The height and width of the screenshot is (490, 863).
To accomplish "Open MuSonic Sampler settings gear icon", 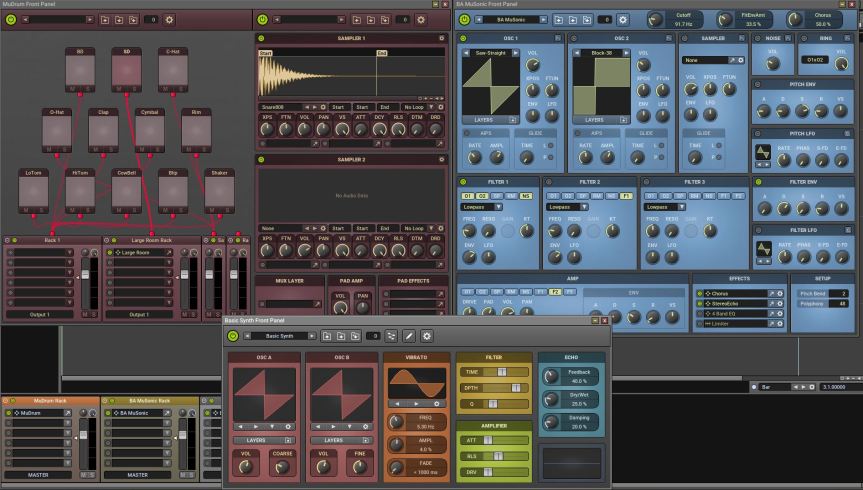I will (x=741, y=60).
